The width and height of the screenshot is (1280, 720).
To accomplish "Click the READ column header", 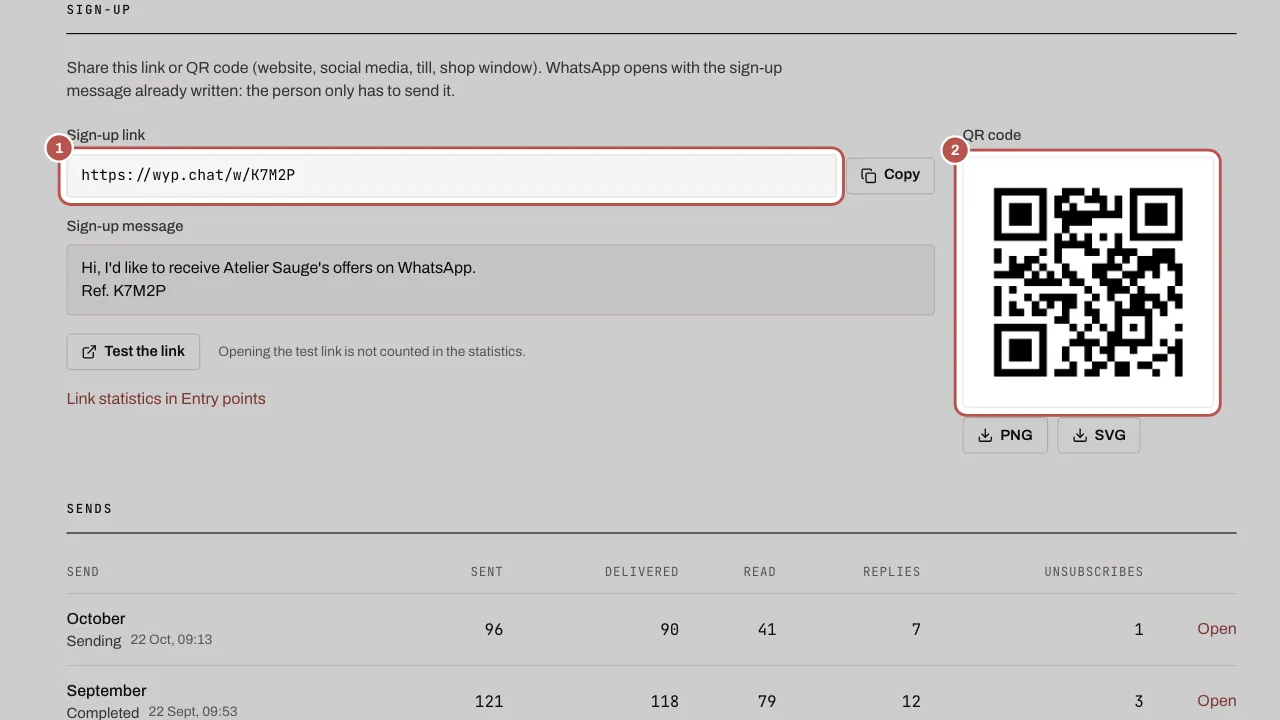I will pyautogui.click(x=760, y=572).
